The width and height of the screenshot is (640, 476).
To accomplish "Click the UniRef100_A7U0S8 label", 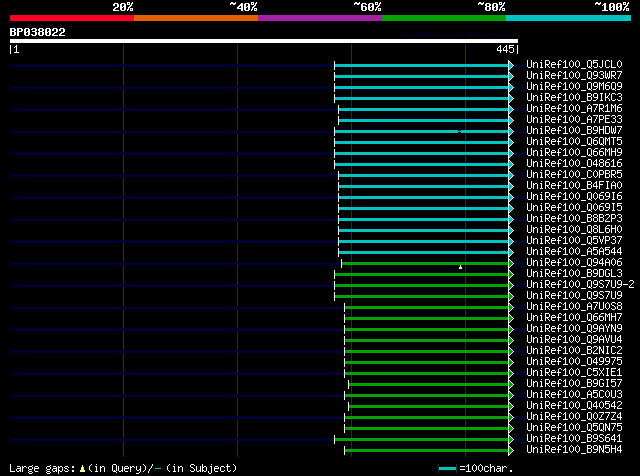I will coord(574,307).
